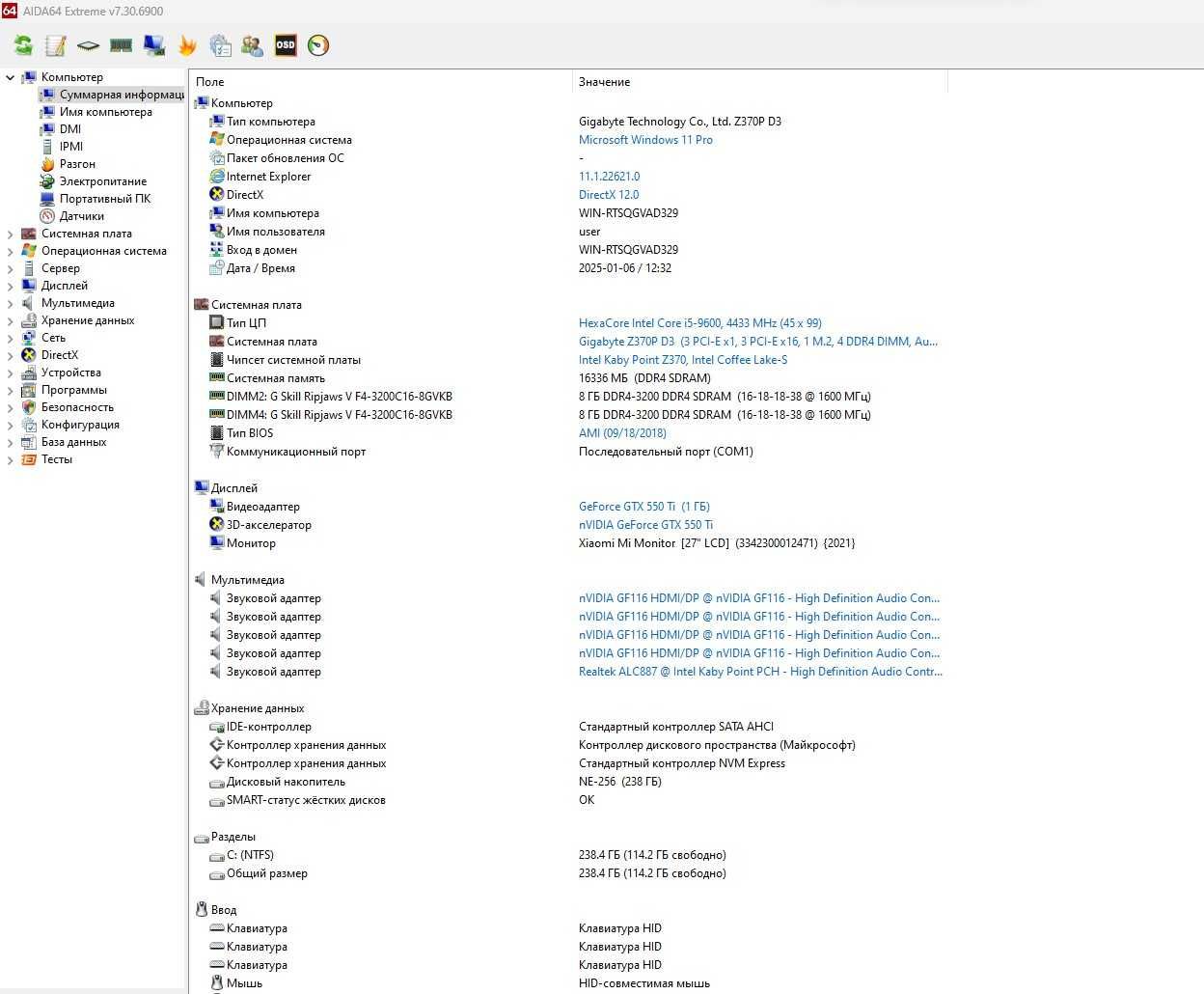This screenshot has height=994, width=1204.
Task: Expand the Операционная система tree node
Action: [11, 251]
